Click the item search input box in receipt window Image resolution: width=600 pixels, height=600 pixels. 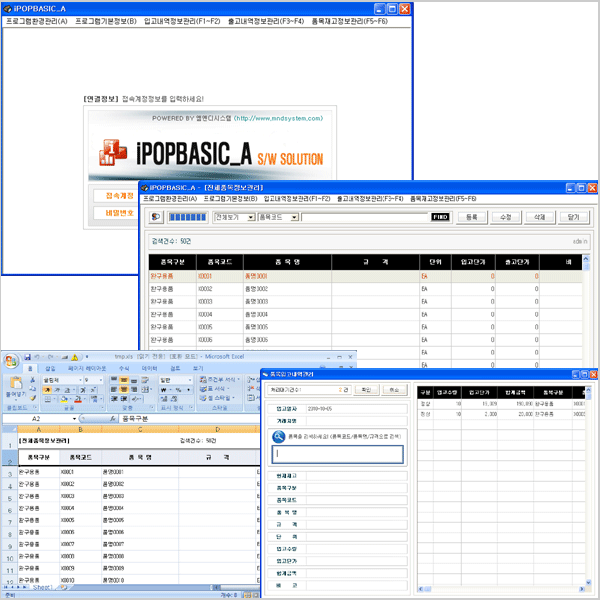tap(337, 454)
